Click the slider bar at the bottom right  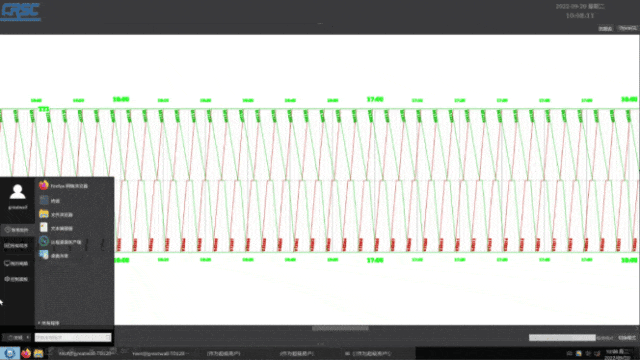pos(562,338)
